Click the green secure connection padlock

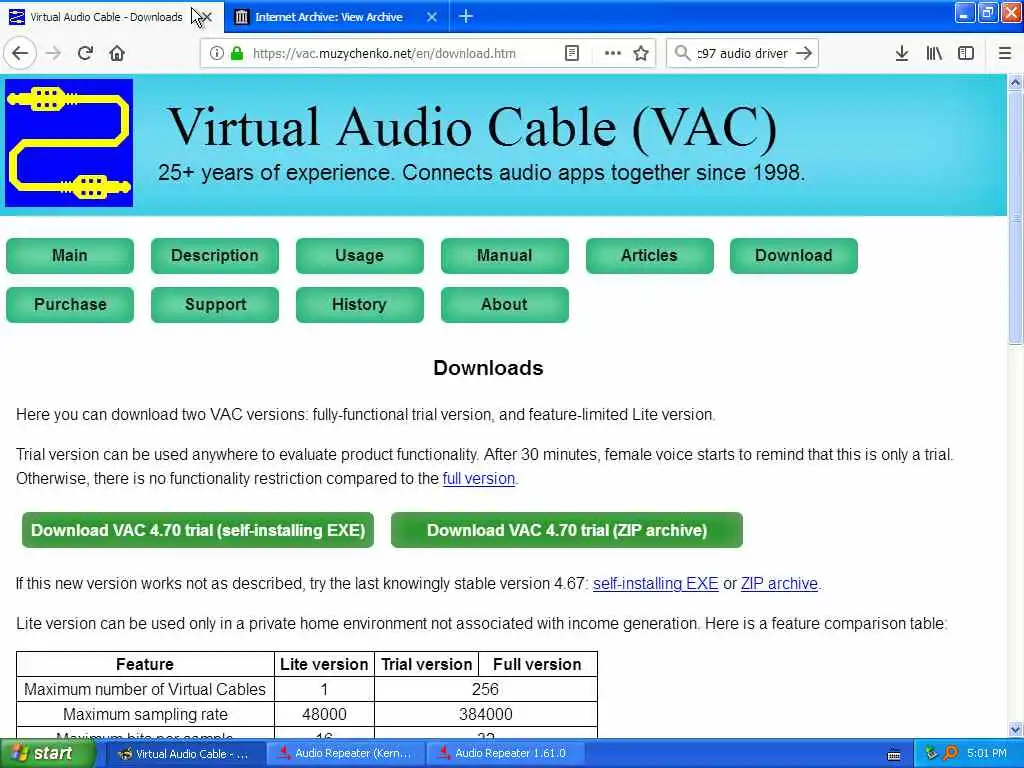(x=237, y=54)
